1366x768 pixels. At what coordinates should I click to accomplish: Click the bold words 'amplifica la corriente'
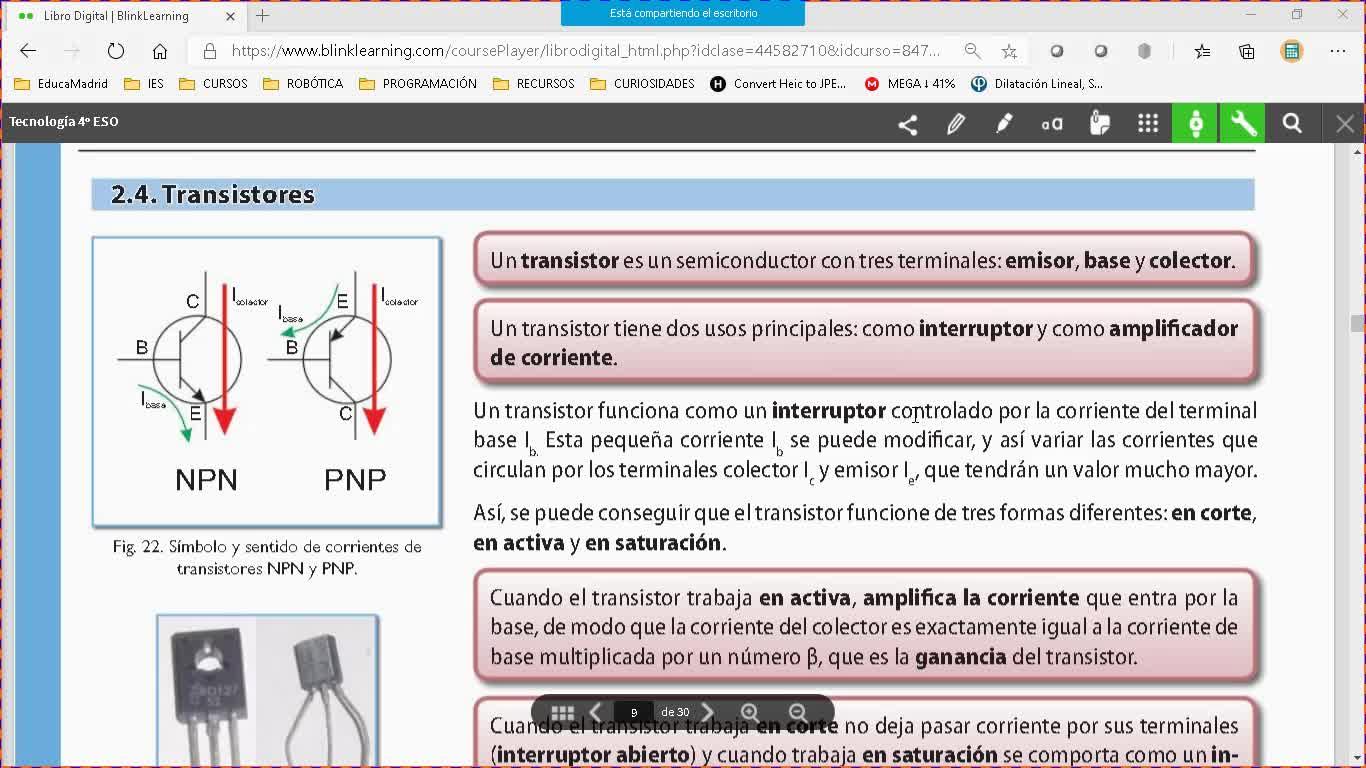tap(971, 598)
